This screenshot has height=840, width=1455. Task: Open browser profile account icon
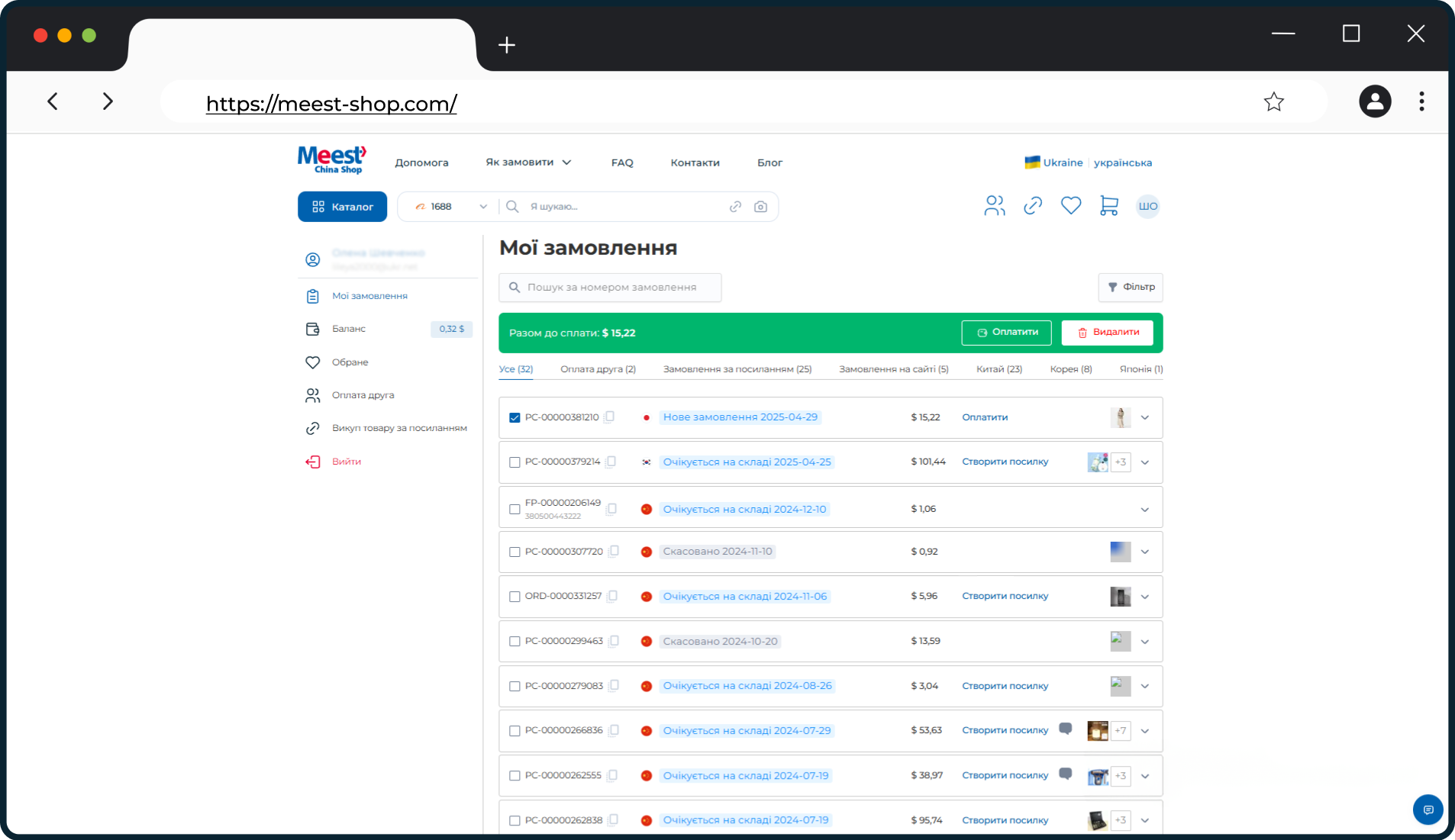1375,101
